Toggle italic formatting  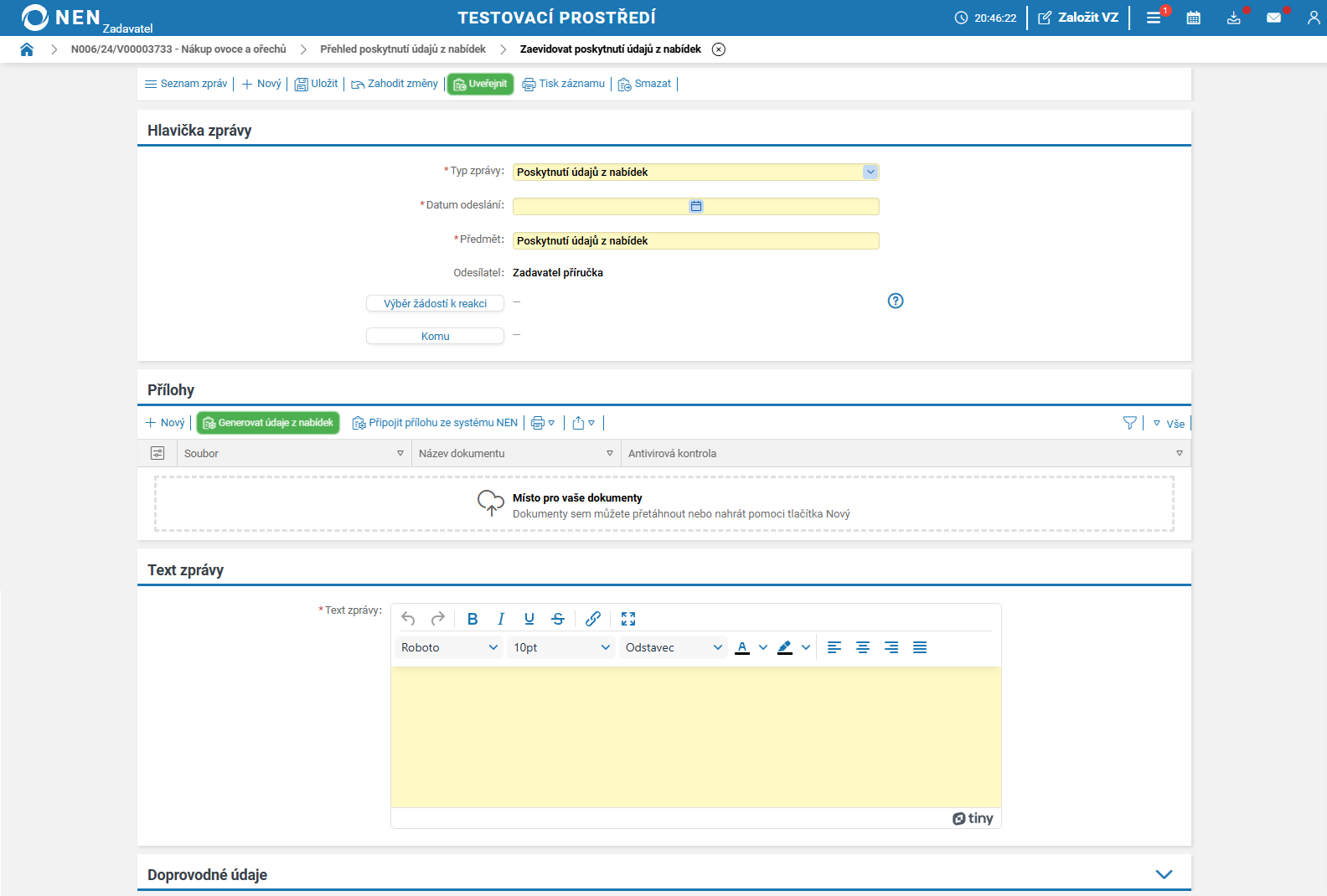pos(501,619)
